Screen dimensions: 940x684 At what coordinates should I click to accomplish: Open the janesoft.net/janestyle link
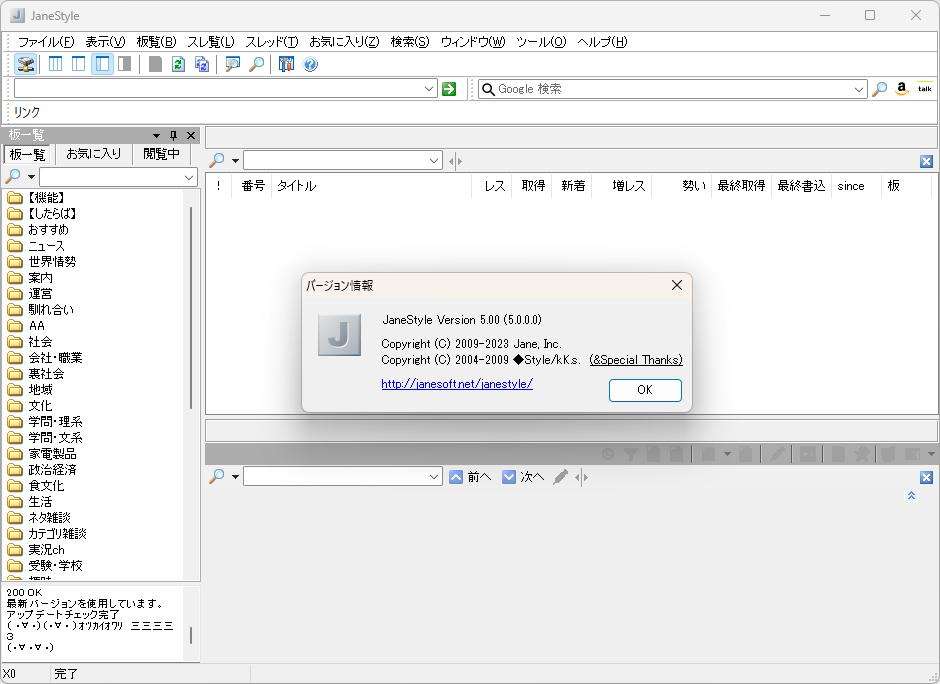[x=457, y=384]
